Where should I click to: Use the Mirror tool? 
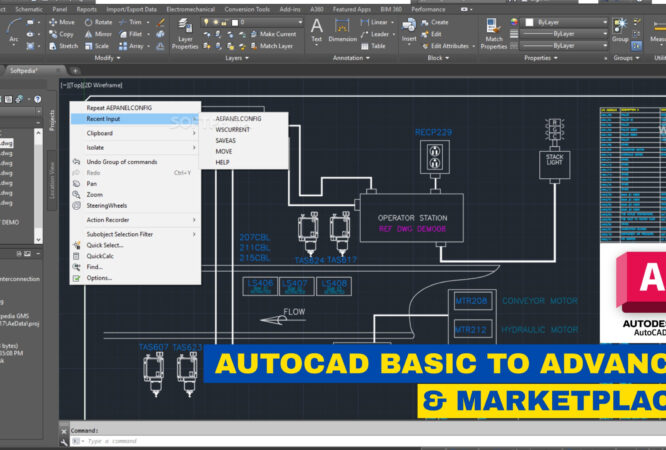(x=98, y=34)
